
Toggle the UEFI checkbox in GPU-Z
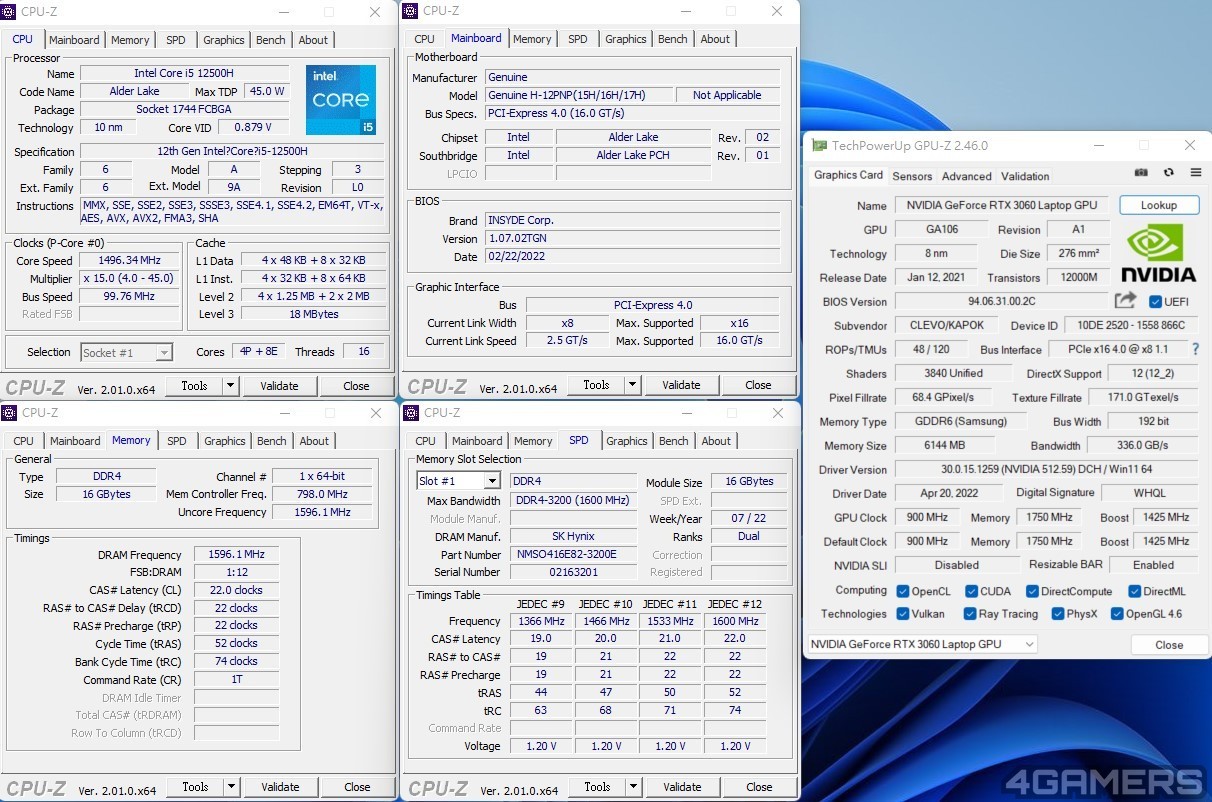coord(1155,302)
